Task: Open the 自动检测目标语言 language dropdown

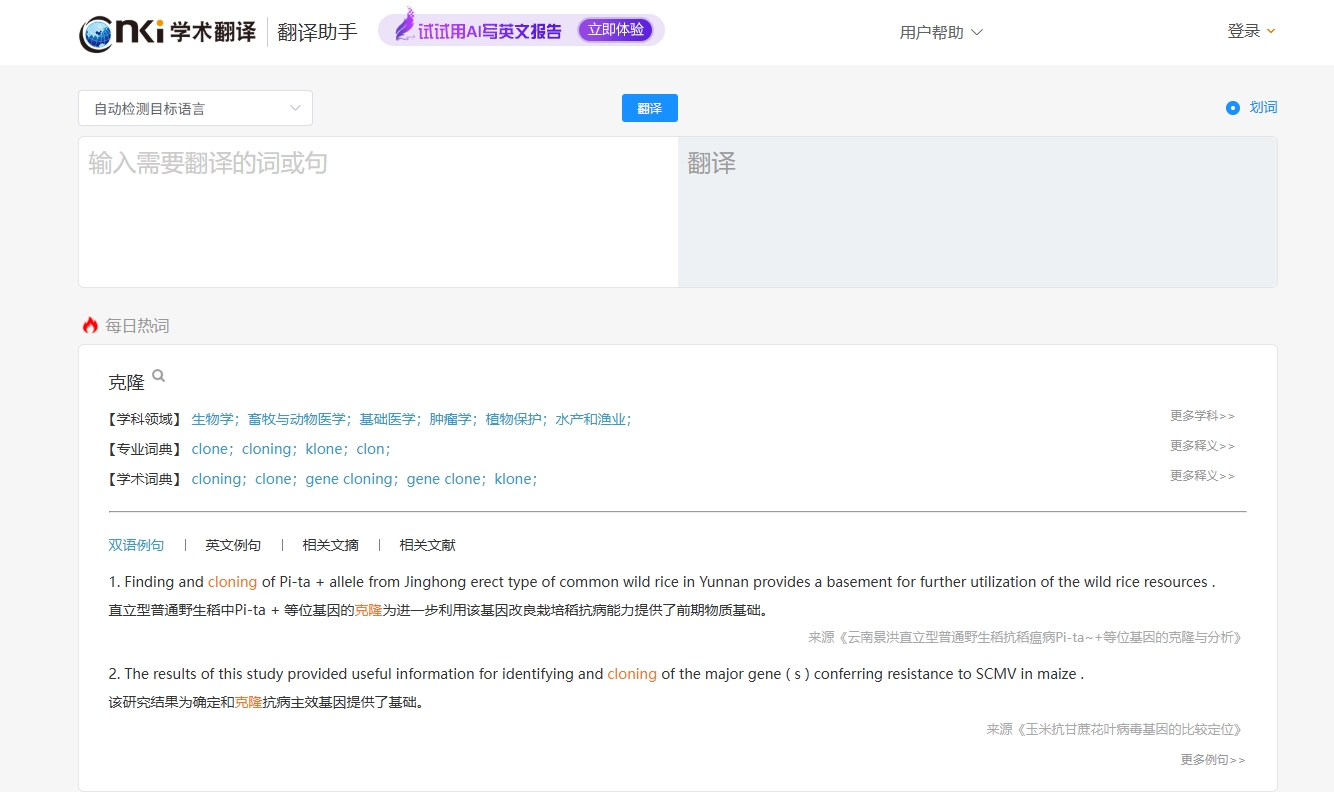Action: click(194, 107)
